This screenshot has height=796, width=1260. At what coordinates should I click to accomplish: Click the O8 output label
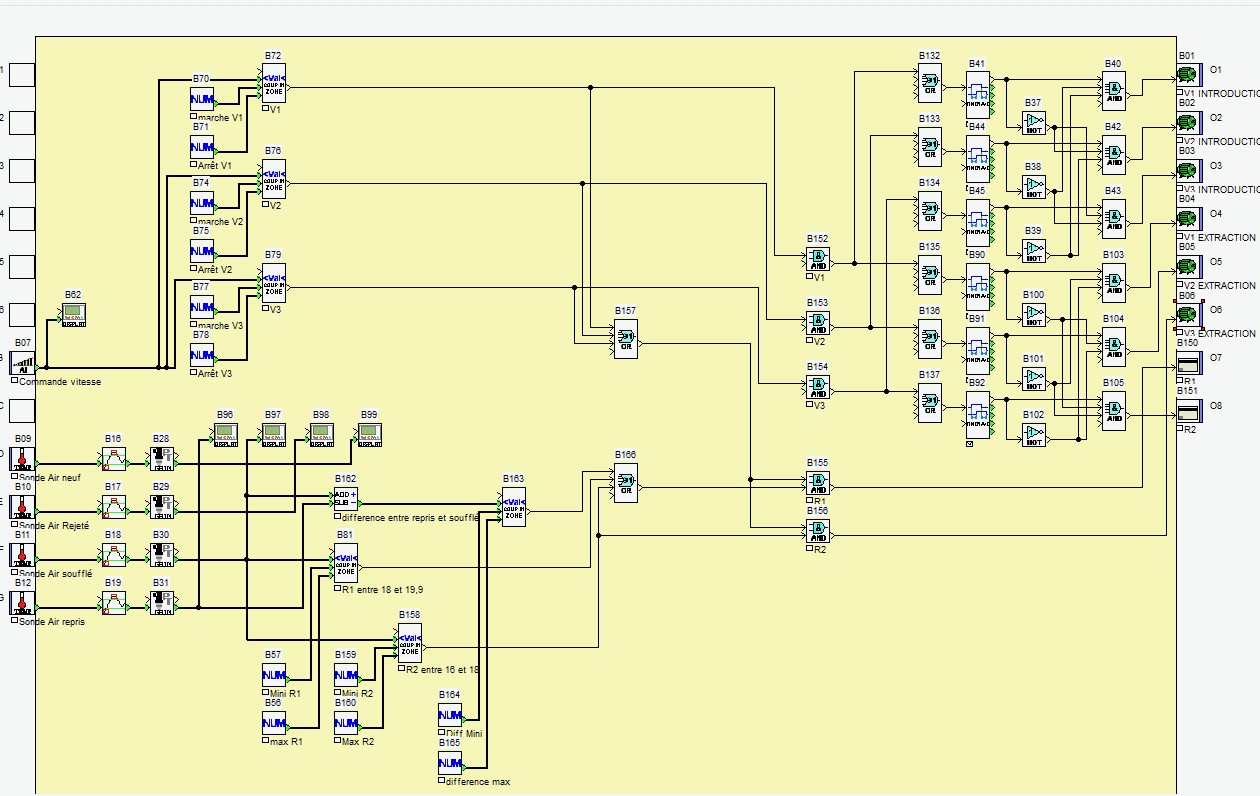point(1216,406)
